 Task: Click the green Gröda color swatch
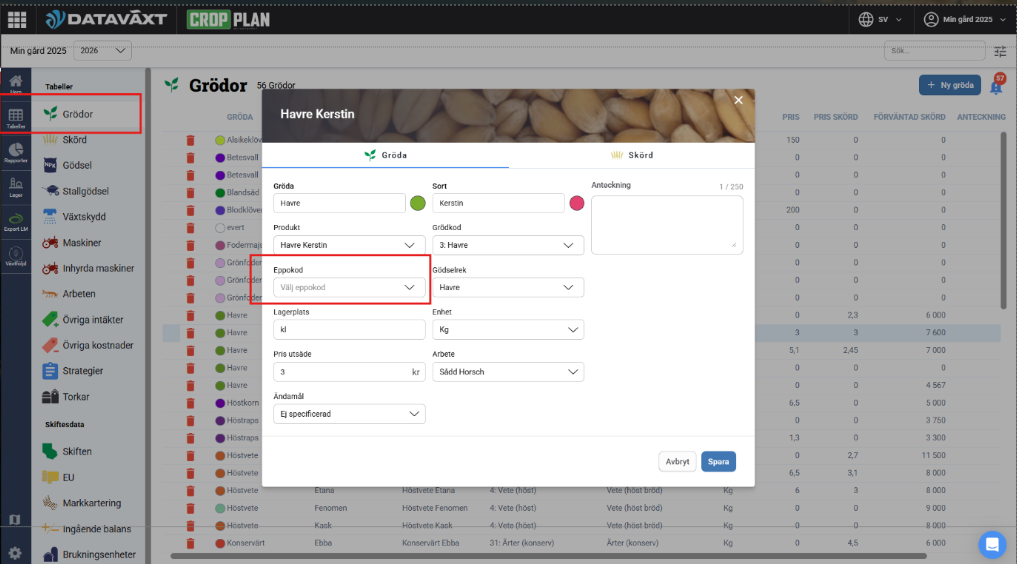(418, 203)
